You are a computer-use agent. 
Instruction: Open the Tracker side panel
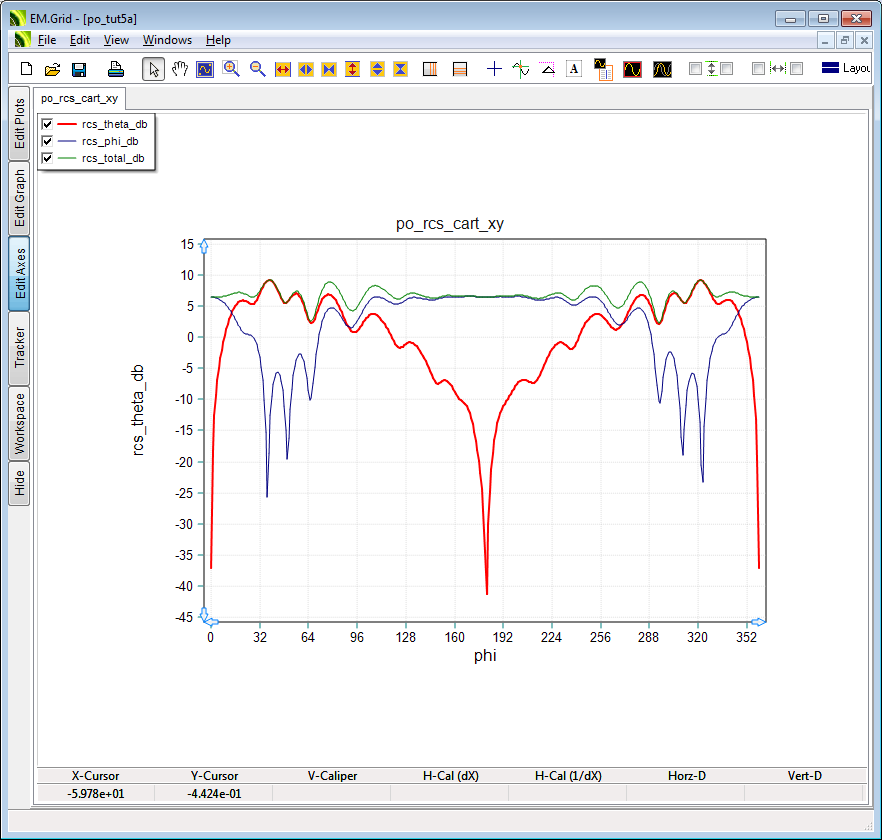tap(19, 347)
